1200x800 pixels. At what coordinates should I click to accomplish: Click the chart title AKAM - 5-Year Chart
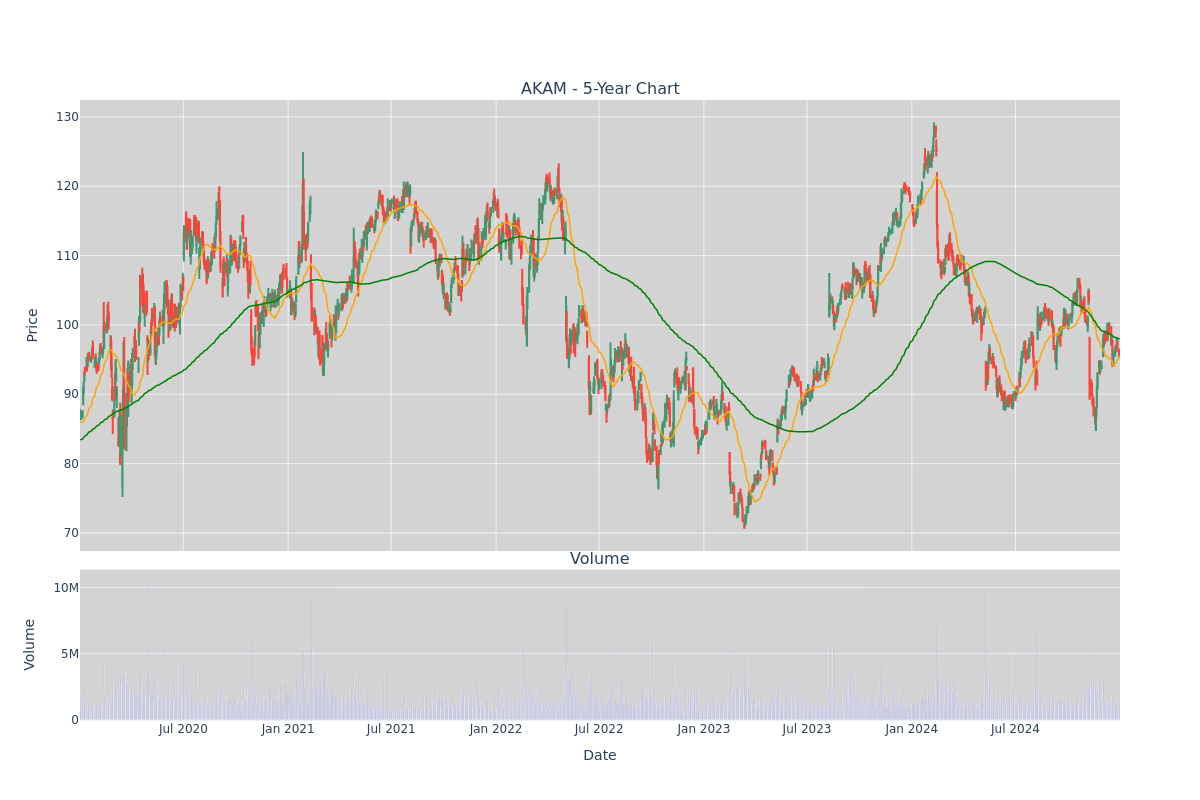click(600, 89)
